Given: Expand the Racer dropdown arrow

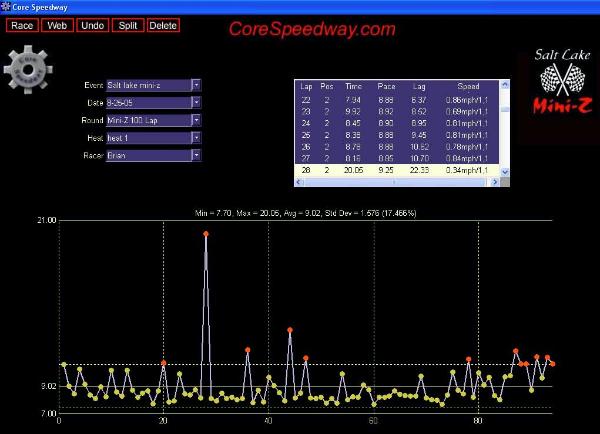Looking at the screenshot, I should [196, 155].
